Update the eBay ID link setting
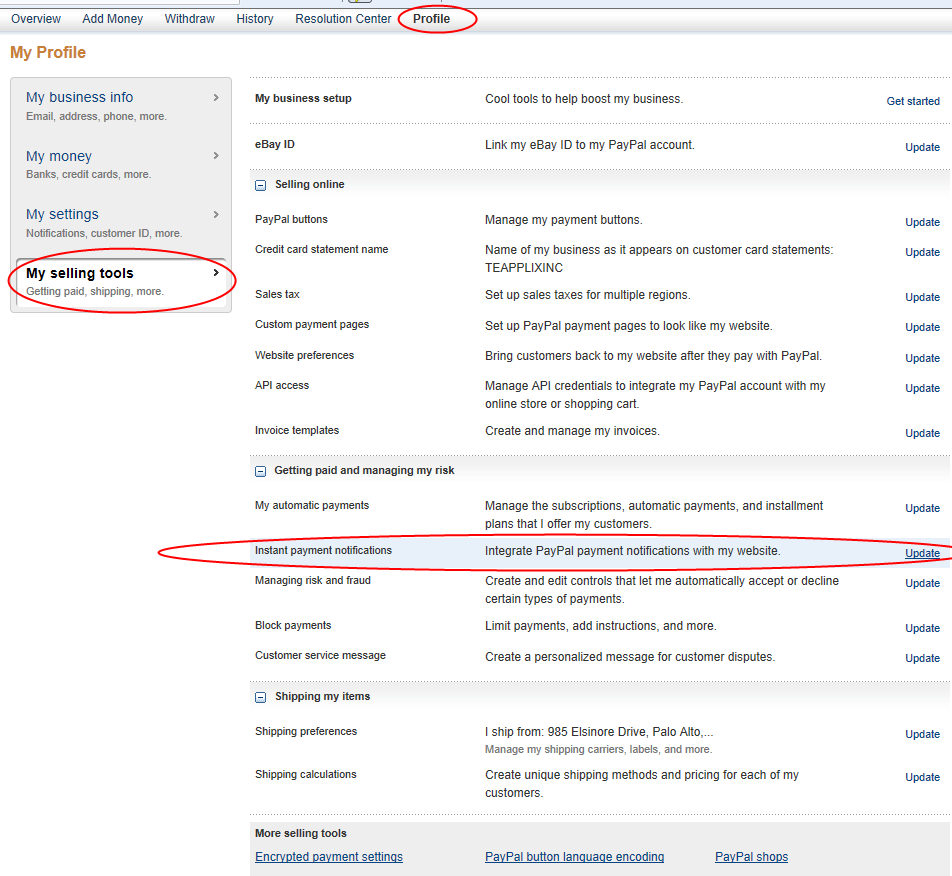The image size is (952, 876). tap(922, 148)
